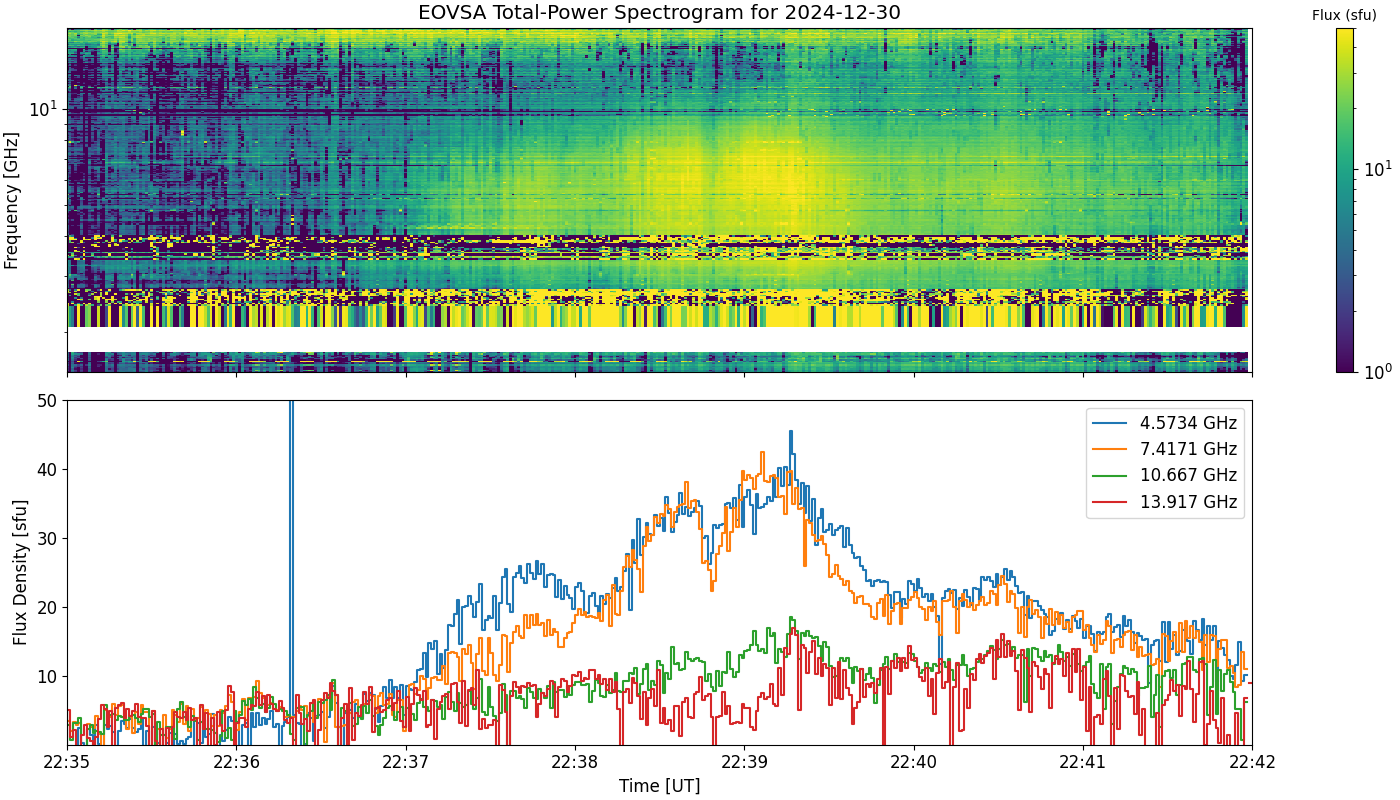The width and height of the screenshot is (1400, 800).
Task: Select the 13.917 GHz legend entry
Action: click(1167, 502)
